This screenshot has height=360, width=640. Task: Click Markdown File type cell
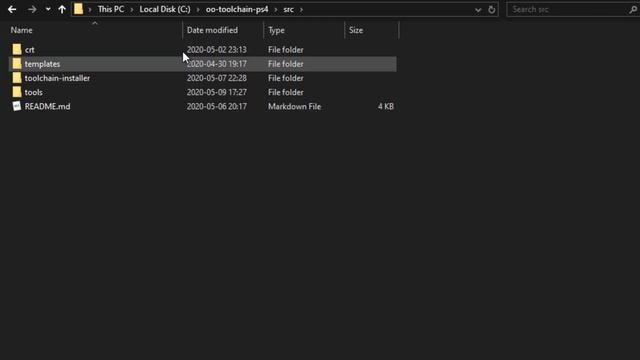click(295, 107)
